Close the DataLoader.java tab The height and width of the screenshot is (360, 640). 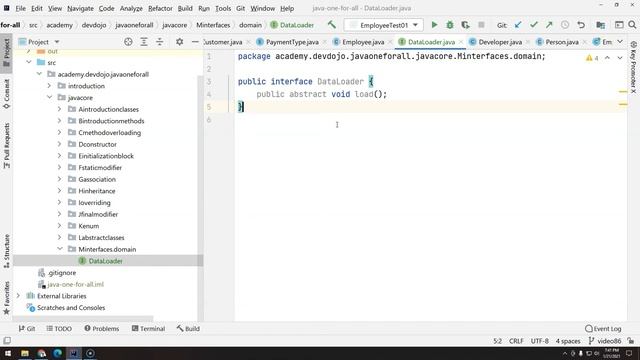[x=461, y=42]
